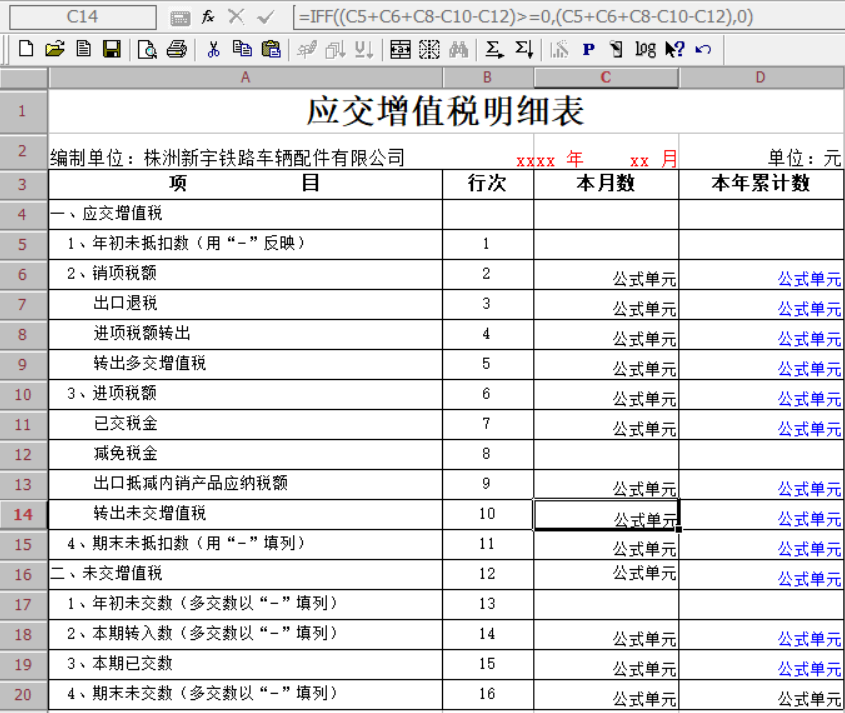Viewport: 845px width, 713px height.
Task: Click black 公式单元 in column D row 20
Action: click(809, 700)
